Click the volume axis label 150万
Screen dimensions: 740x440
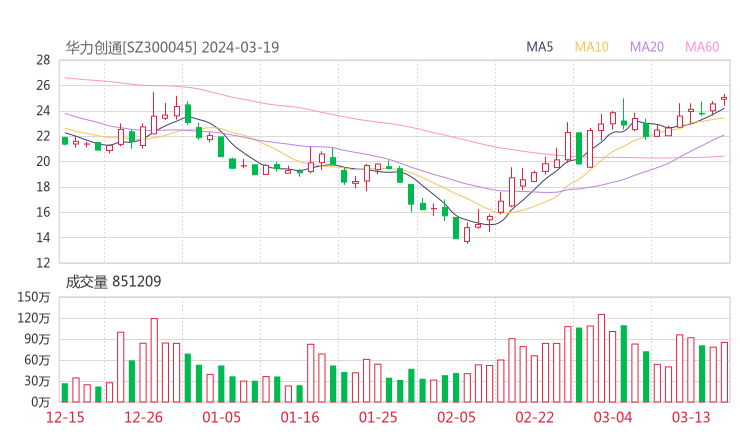pyautogui.click(x=34, y=297)
